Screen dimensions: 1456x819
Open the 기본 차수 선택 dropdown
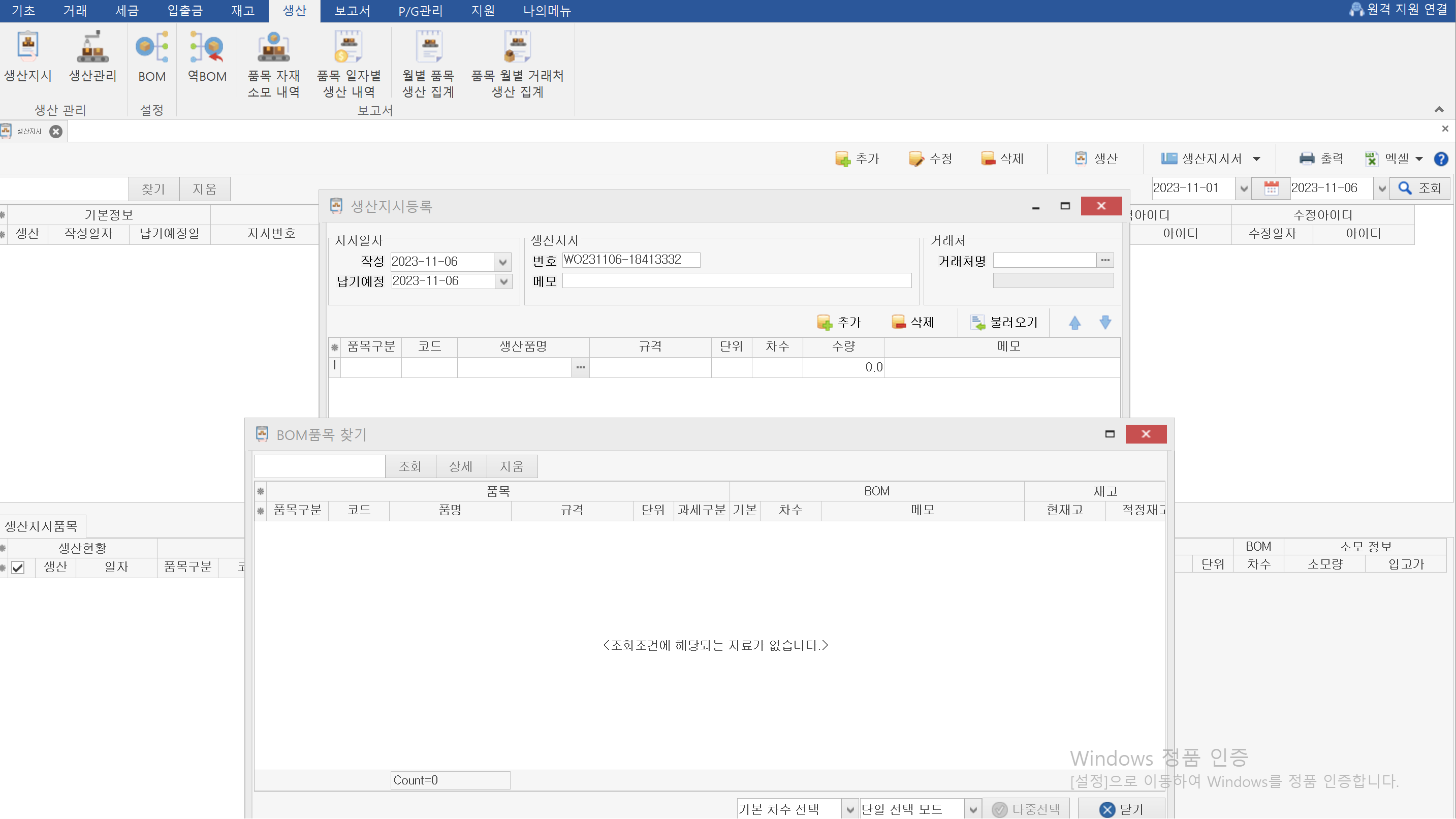(x=849, y=809)
